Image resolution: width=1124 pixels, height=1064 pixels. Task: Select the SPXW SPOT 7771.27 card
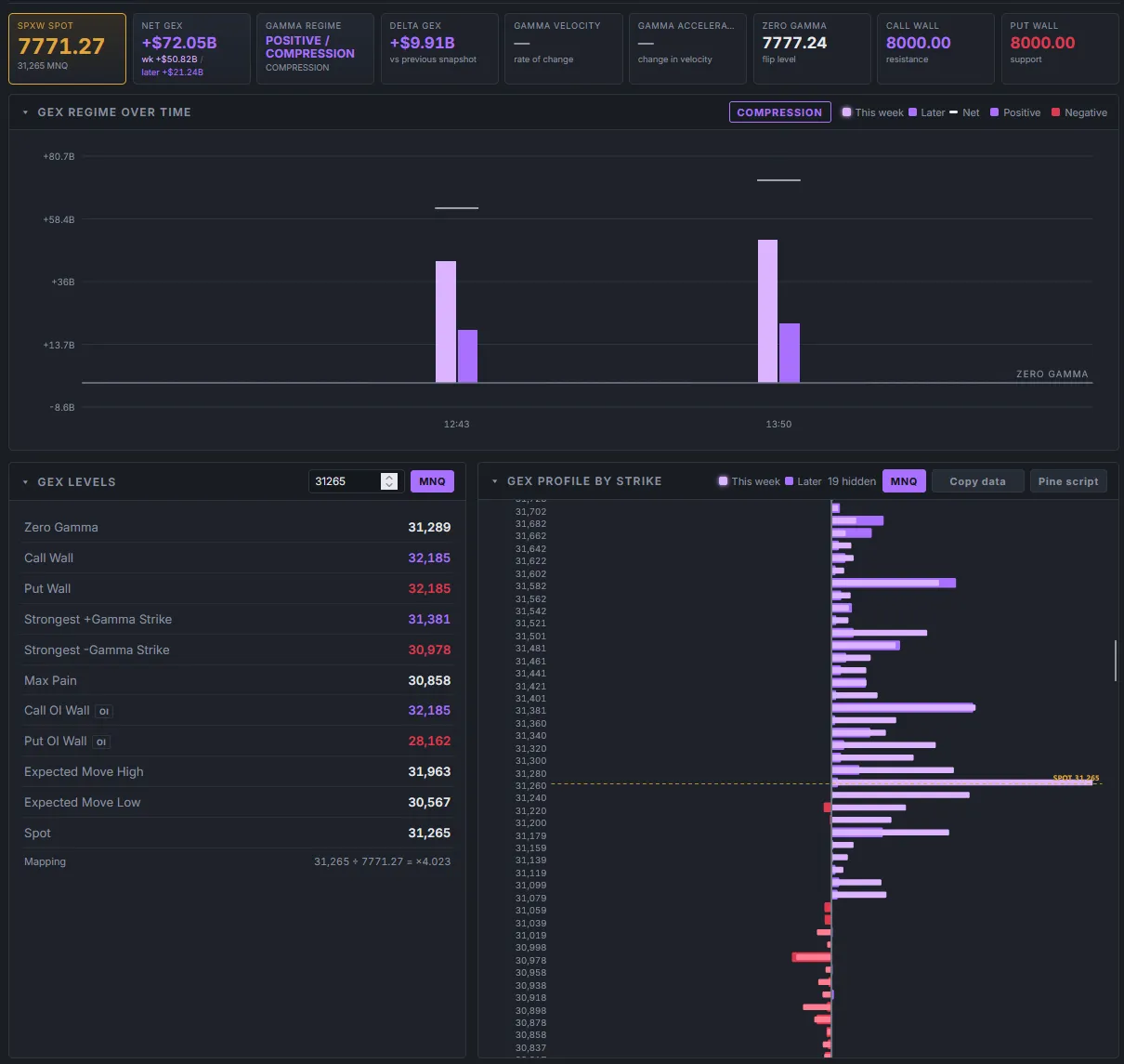pos(67,48)
